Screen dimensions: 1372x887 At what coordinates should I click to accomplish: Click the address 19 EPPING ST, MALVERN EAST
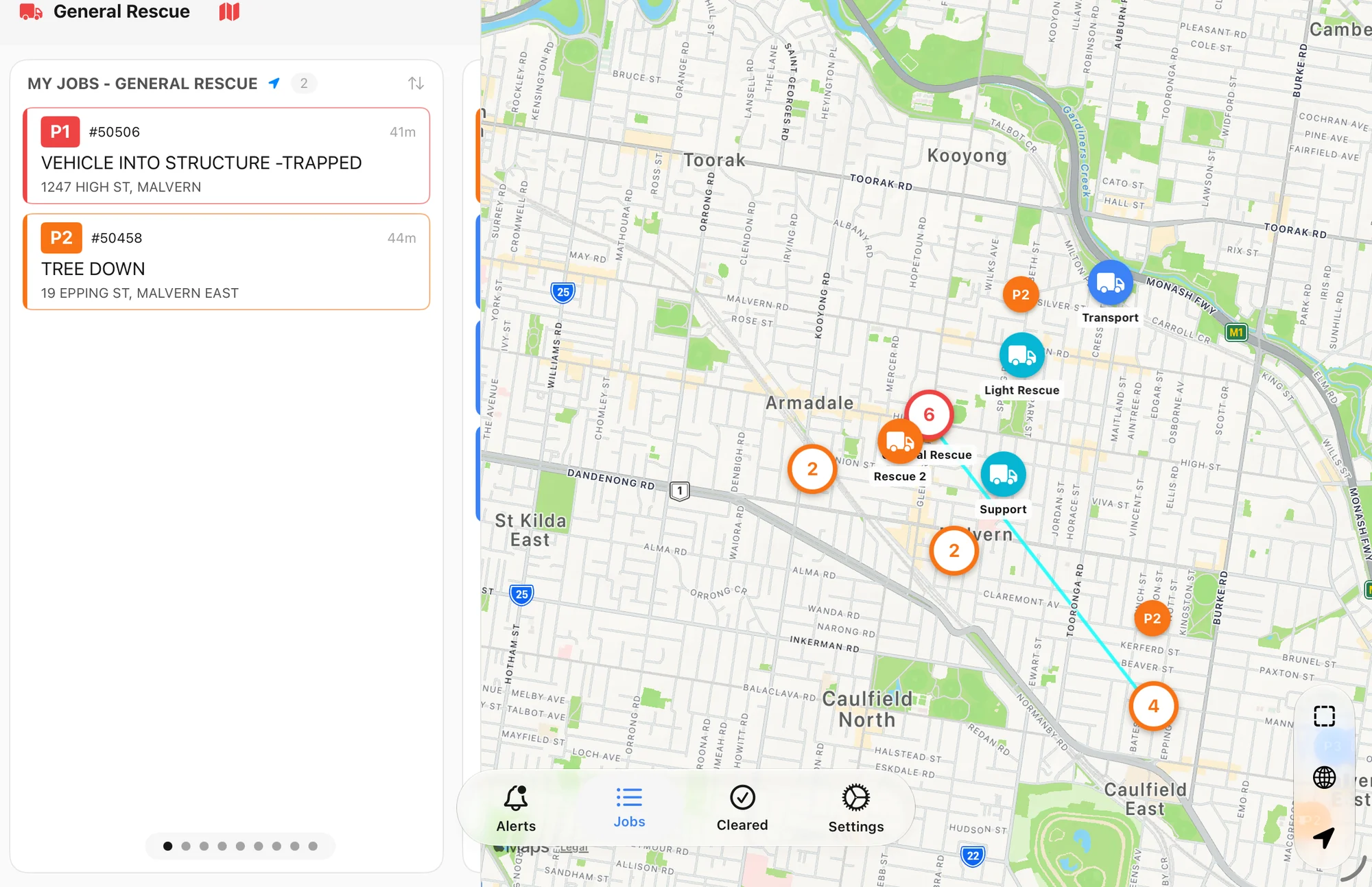(140, 293)
